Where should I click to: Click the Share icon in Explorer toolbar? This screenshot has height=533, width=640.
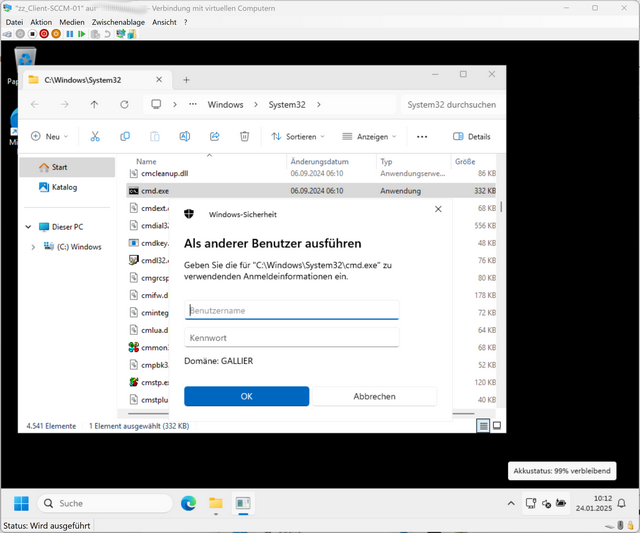click(215, 137)
